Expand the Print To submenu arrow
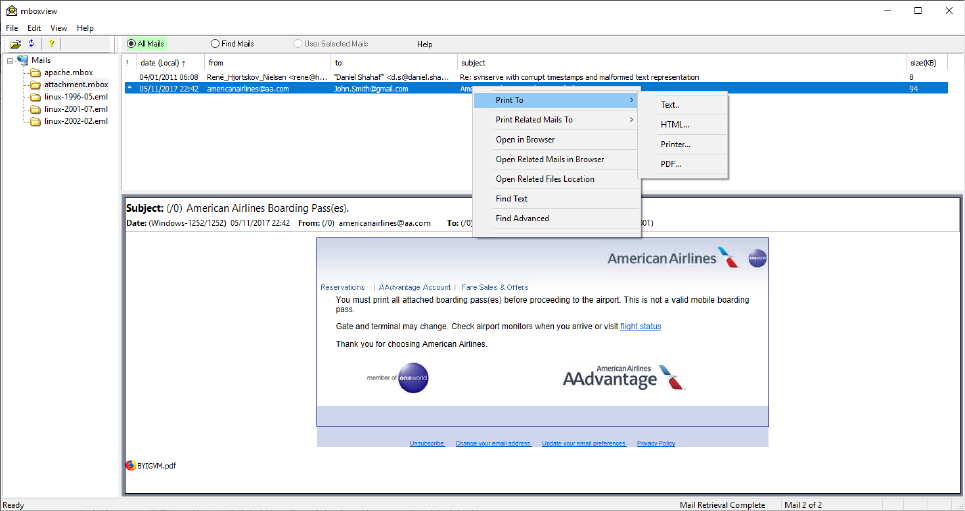Screen dimensions: 965x511 pyautogui.click(x=631, y=100)
